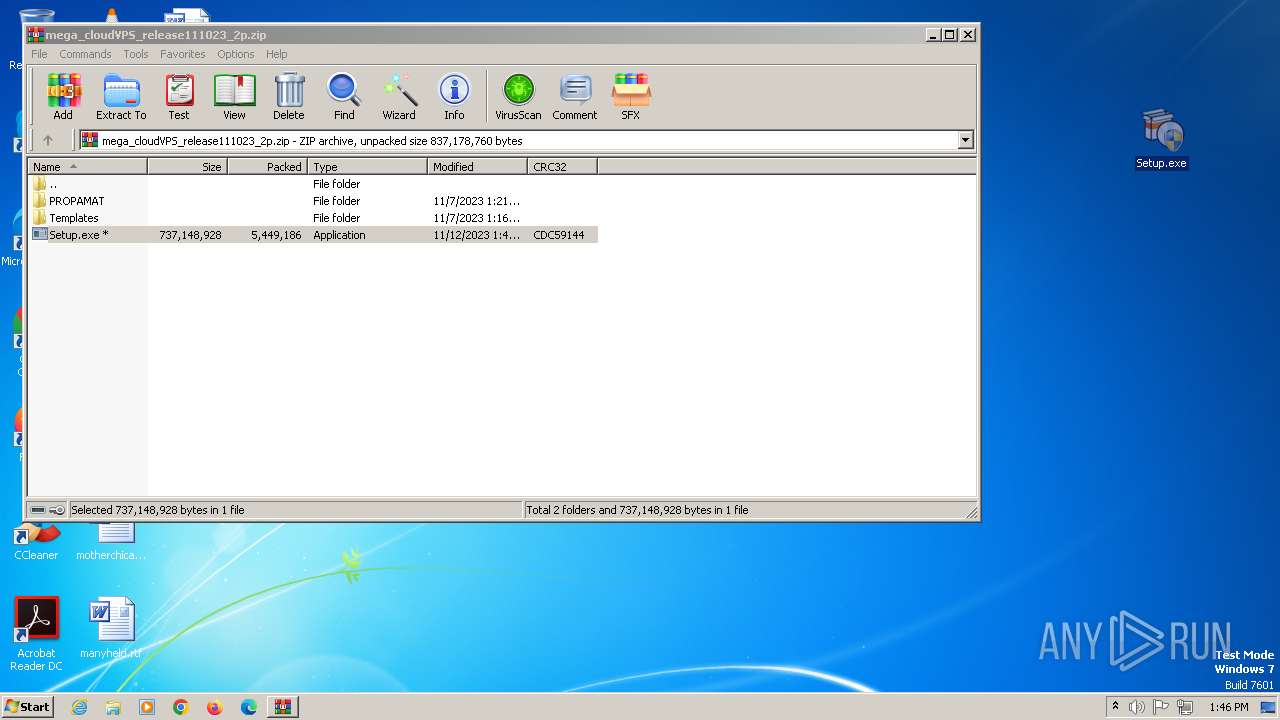The height and width of the screenshot is (720, 1280).
Task: Open the Tools menu
Action: (136, 54)
